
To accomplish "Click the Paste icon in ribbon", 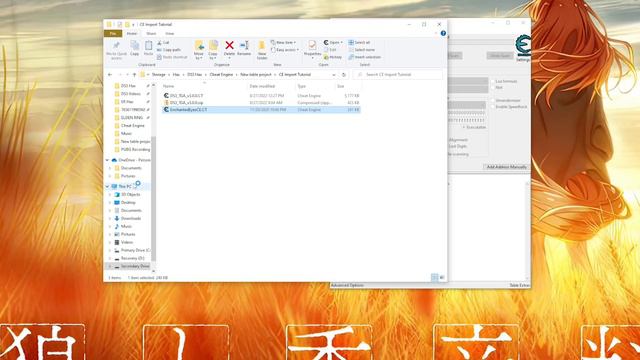I will pos(149,45).
